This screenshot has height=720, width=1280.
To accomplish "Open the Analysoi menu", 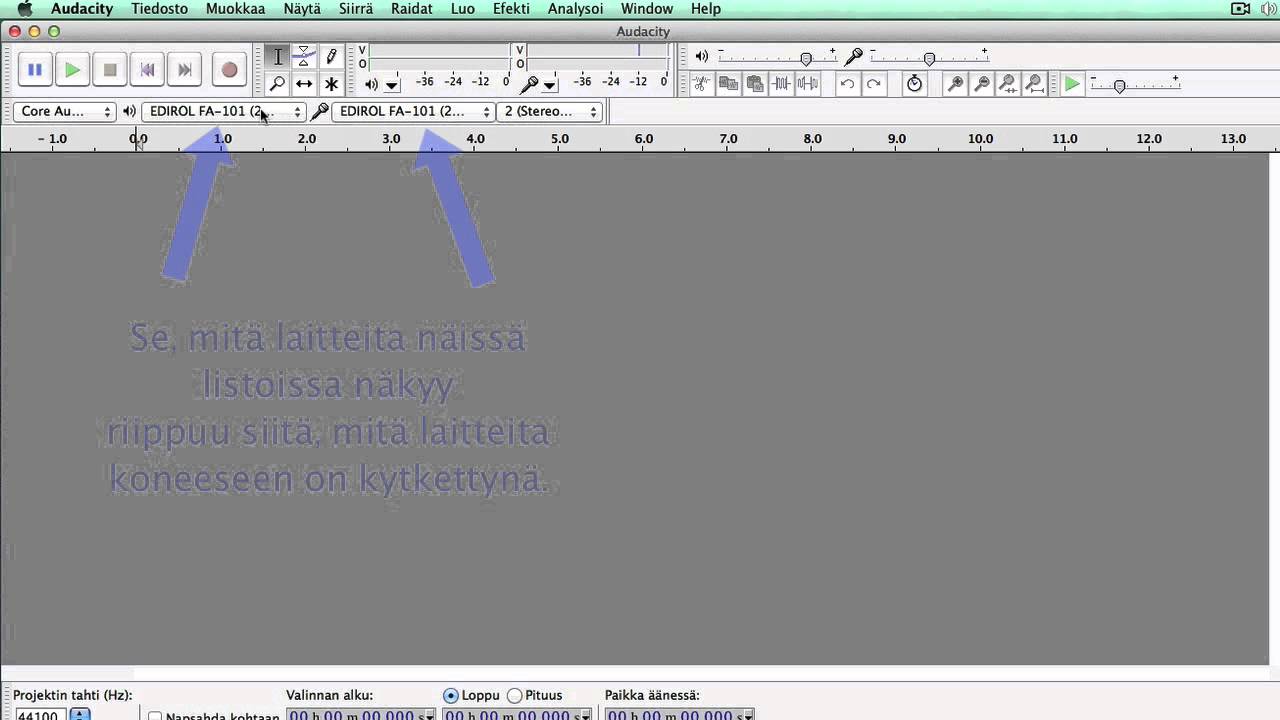I will [x=575, y=9].
